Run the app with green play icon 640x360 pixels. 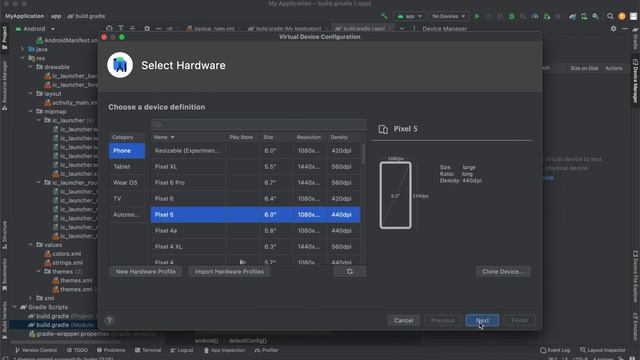pos(476,16)
